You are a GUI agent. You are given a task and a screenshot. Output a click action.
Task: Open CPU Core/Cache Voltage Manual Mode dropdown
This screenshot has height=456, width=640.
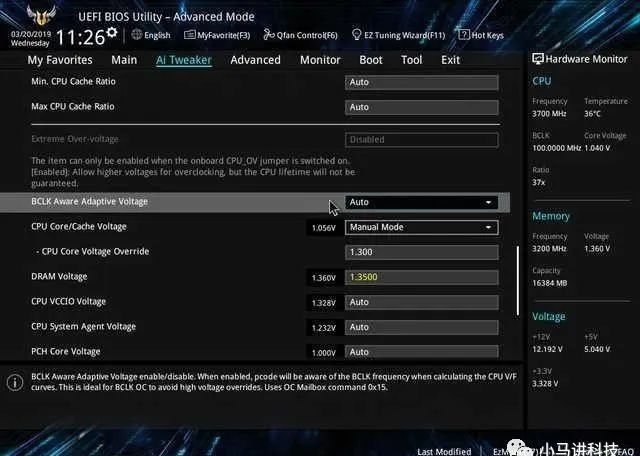coord(422,227)
